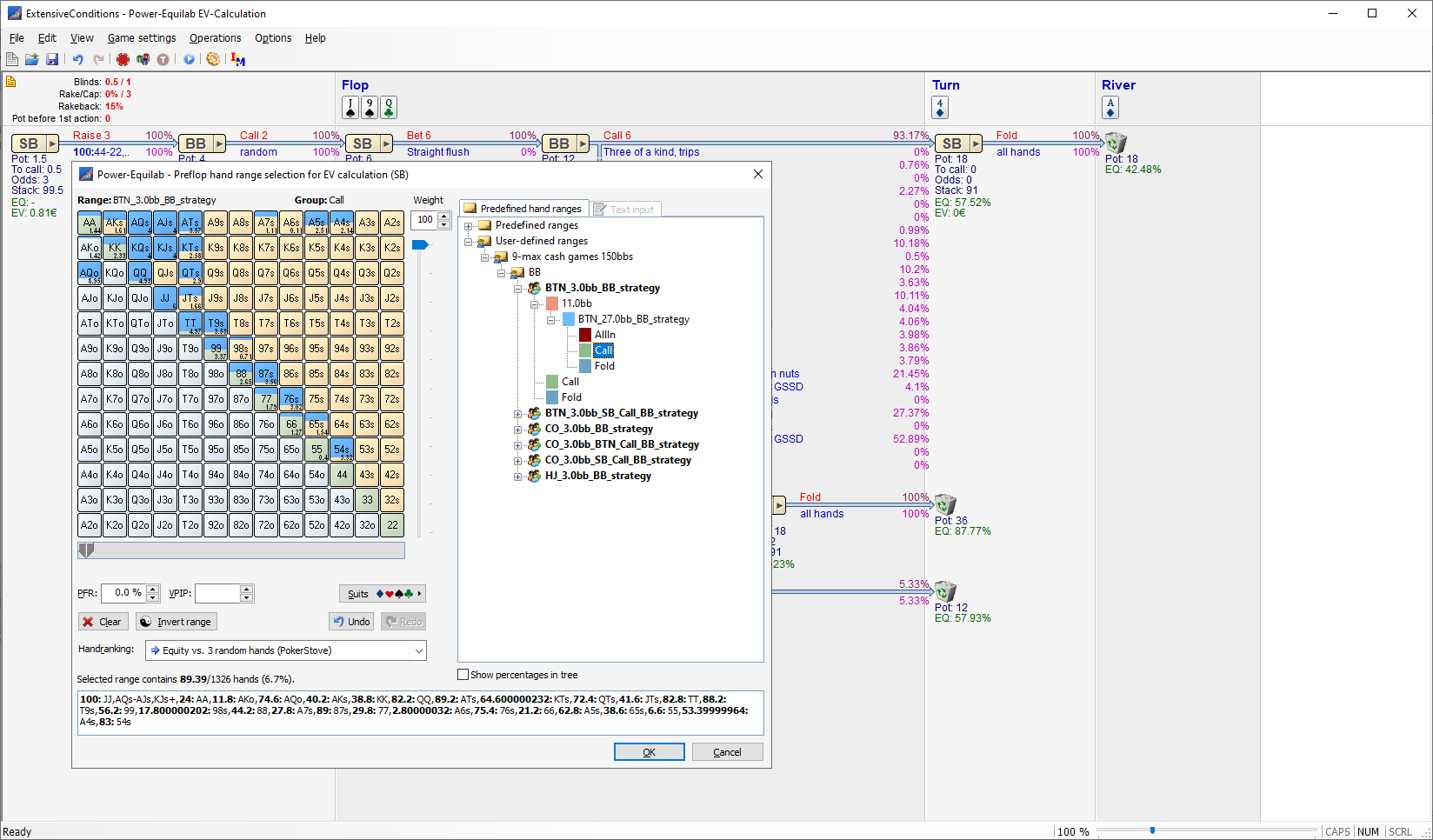Click the recycle bin icon at Pot 36
1433x840 pixels.
tap(945, 504)
